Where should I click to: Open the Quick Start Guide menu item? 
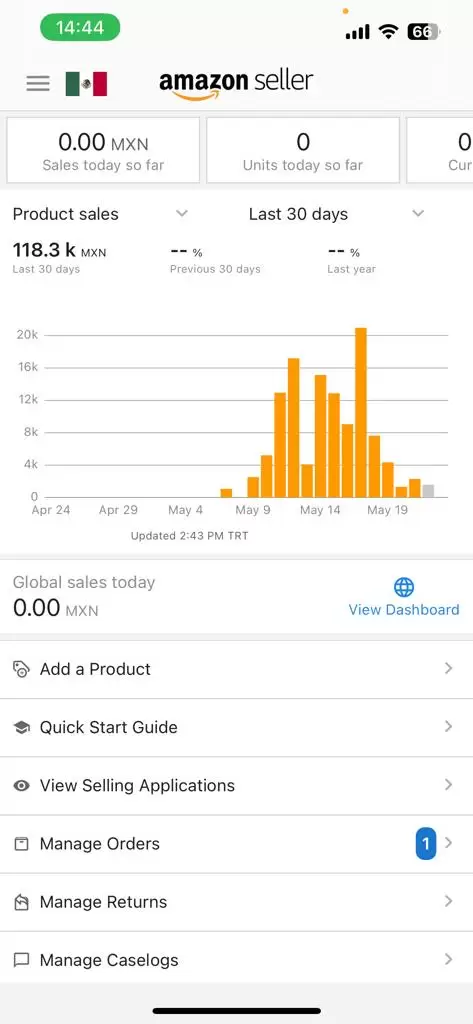point(236,728)
